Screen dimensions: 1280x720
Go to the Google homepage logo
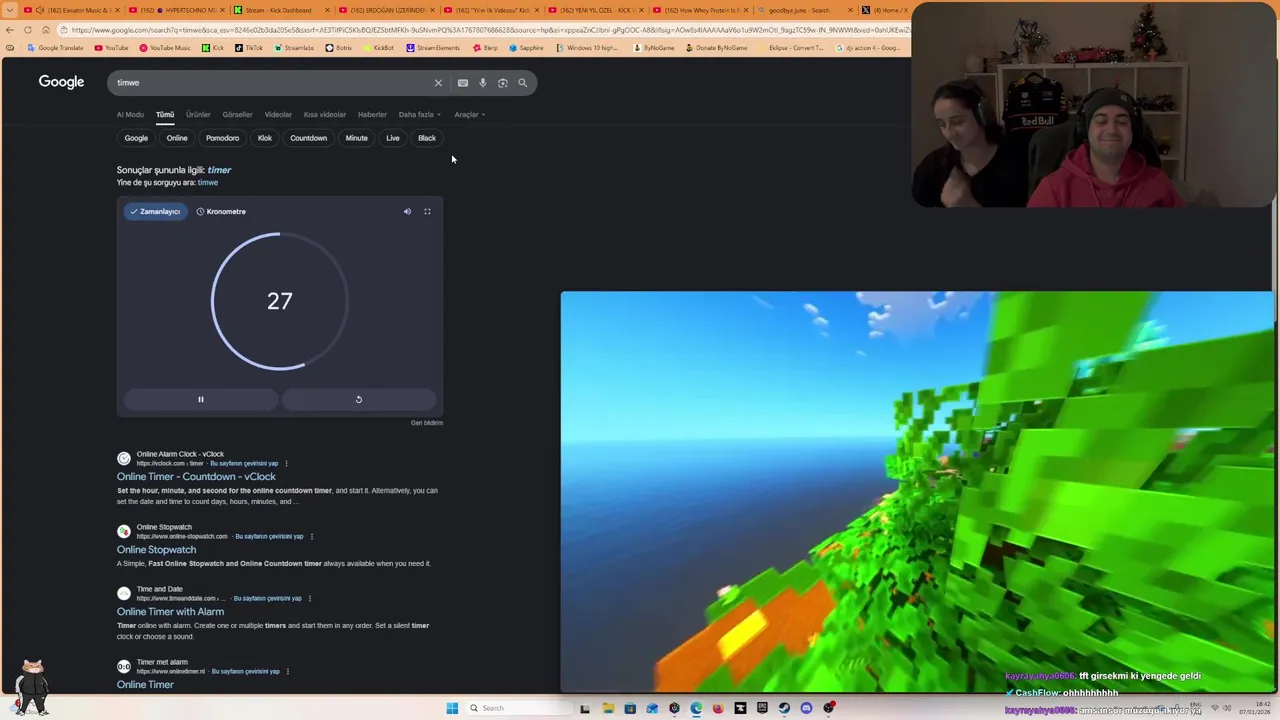61,82
